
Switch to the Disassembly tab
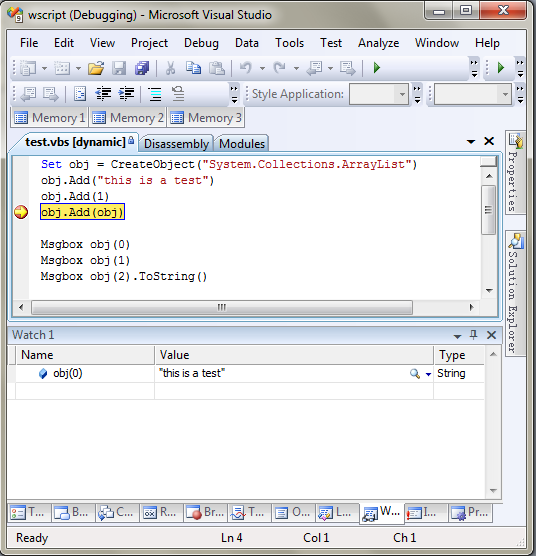[x=176, y=144]
